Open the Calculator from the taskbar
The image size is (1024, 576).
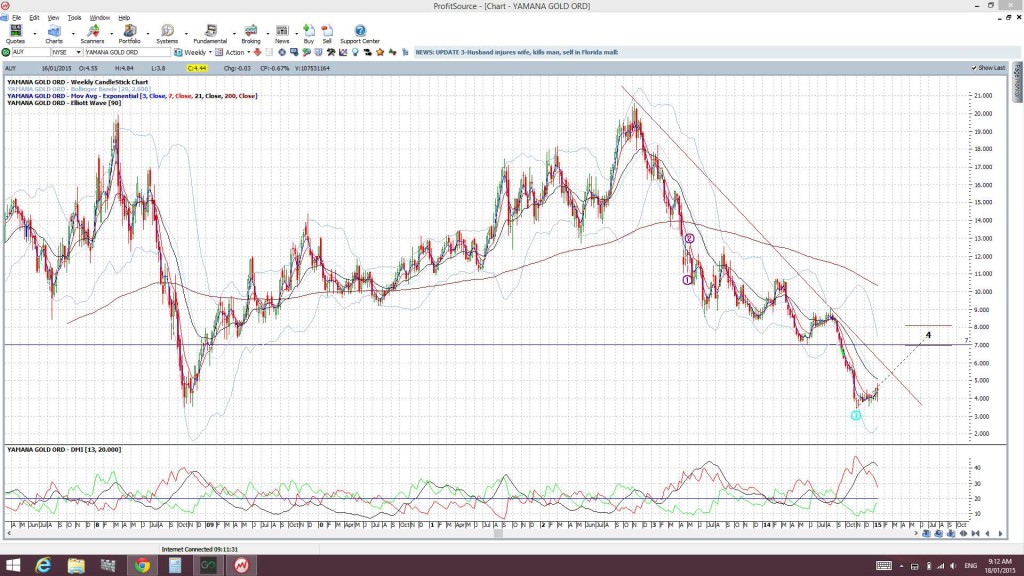pos(174,566)
